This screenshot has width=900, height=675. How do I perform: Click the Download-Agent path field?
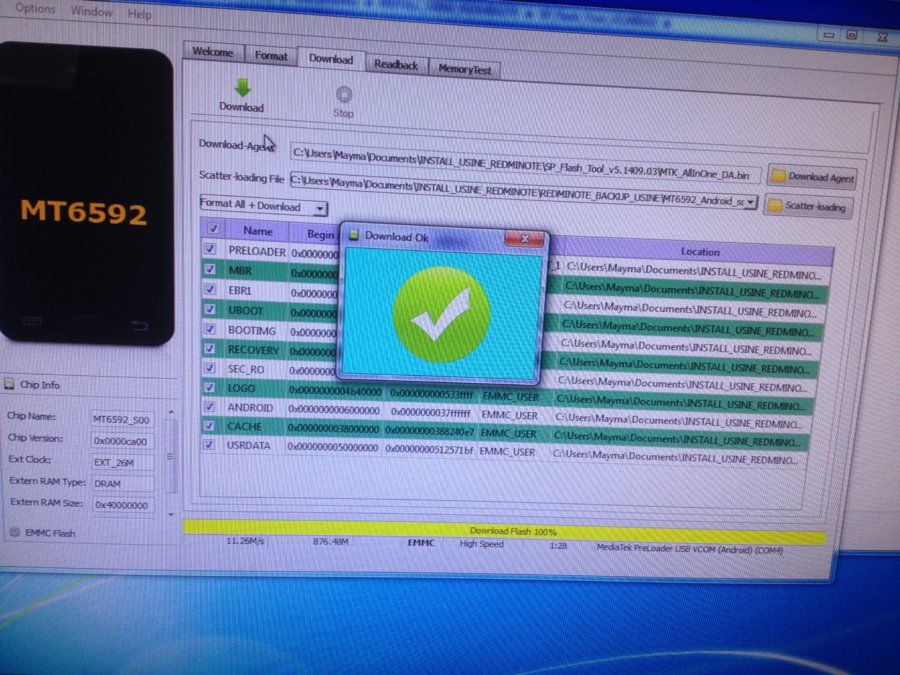tap(525, 164)
